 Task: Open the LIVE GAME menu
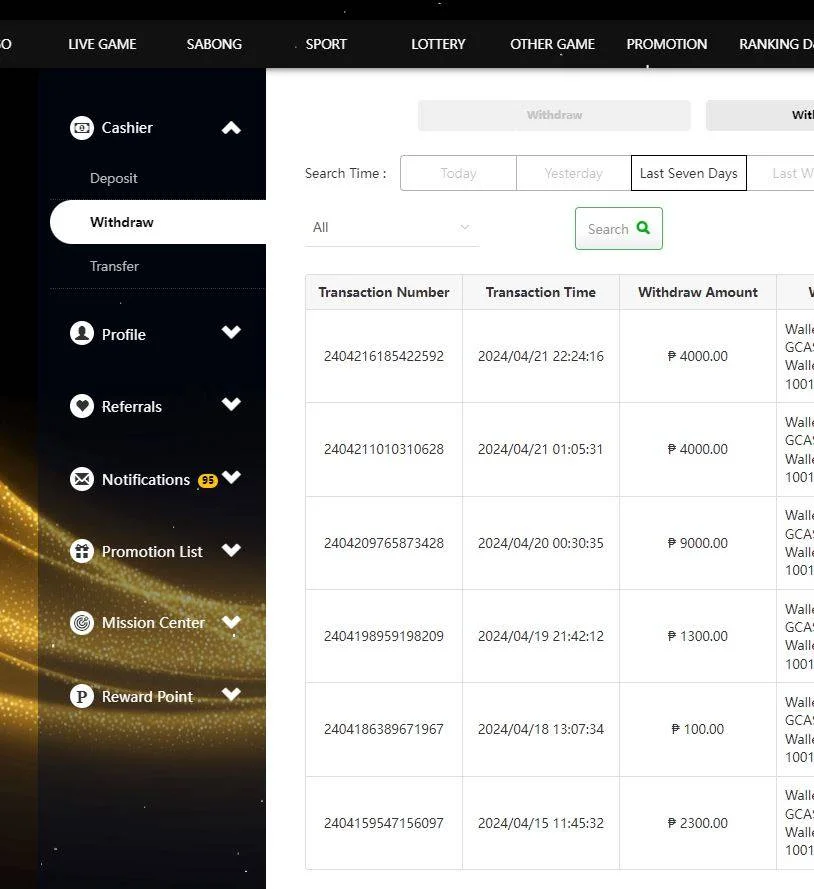tap(102, 44)
